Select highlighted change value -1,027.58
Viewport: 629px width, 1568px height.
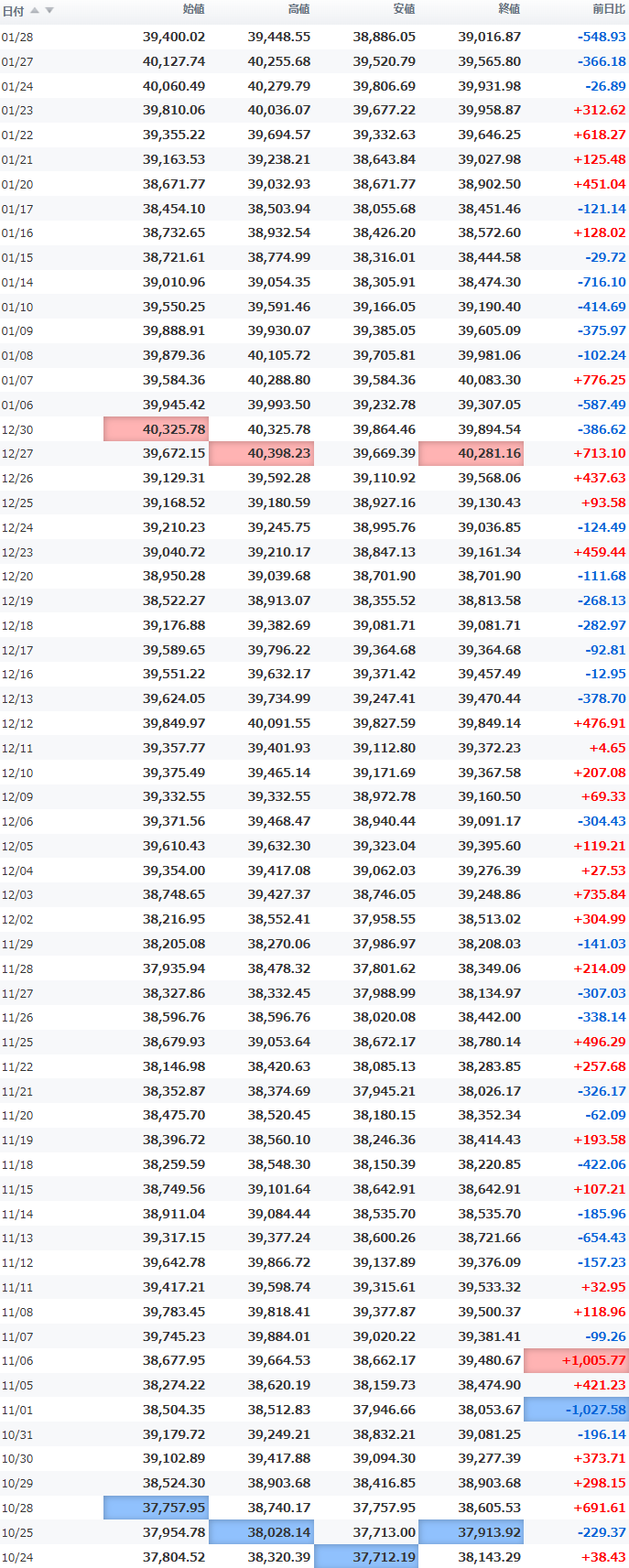576,1410
